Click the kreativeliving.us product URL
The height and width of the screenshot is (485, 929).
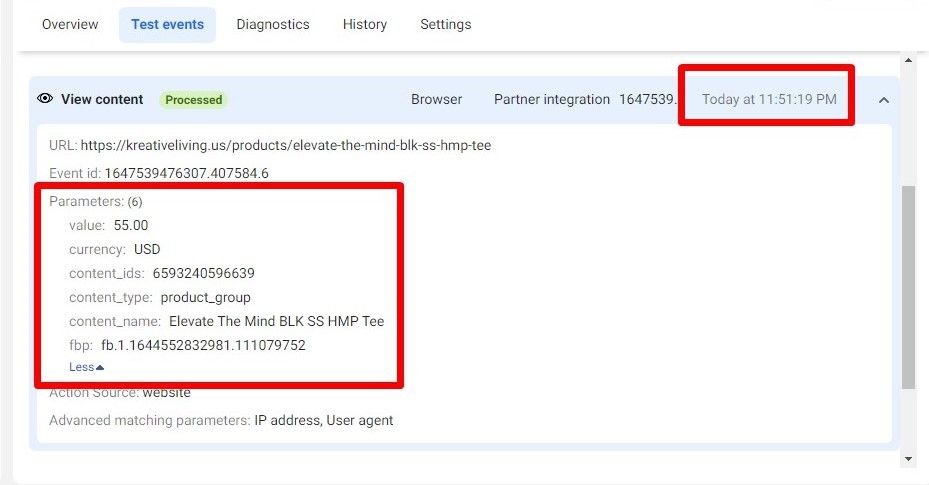tap(286, 145)
